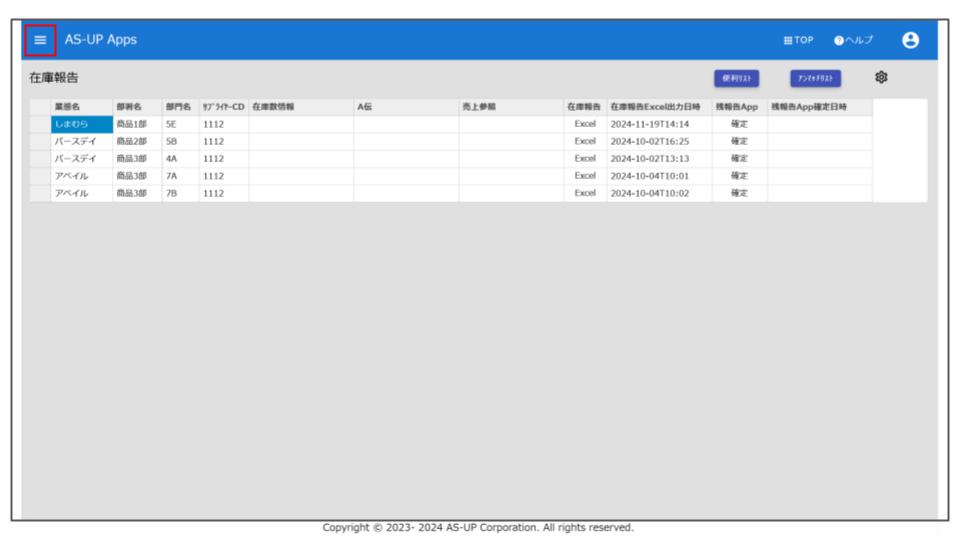
Task: Click the AS-UP Apps title
Action: click(101, 40)
